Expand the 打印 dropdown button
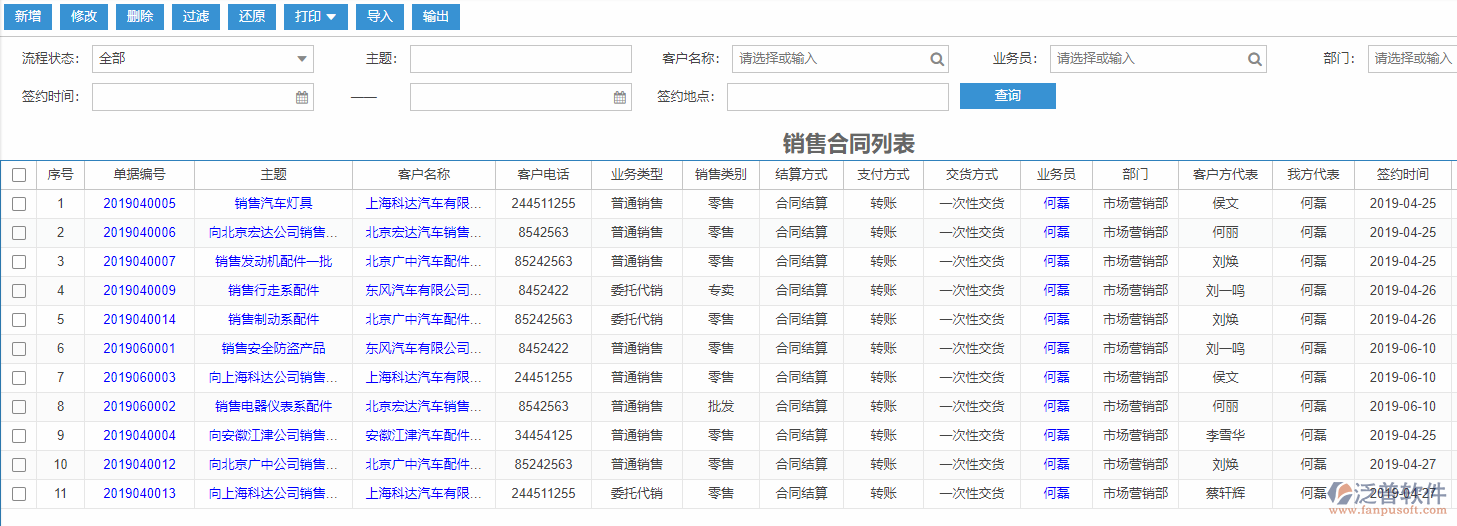 (316, 16)
